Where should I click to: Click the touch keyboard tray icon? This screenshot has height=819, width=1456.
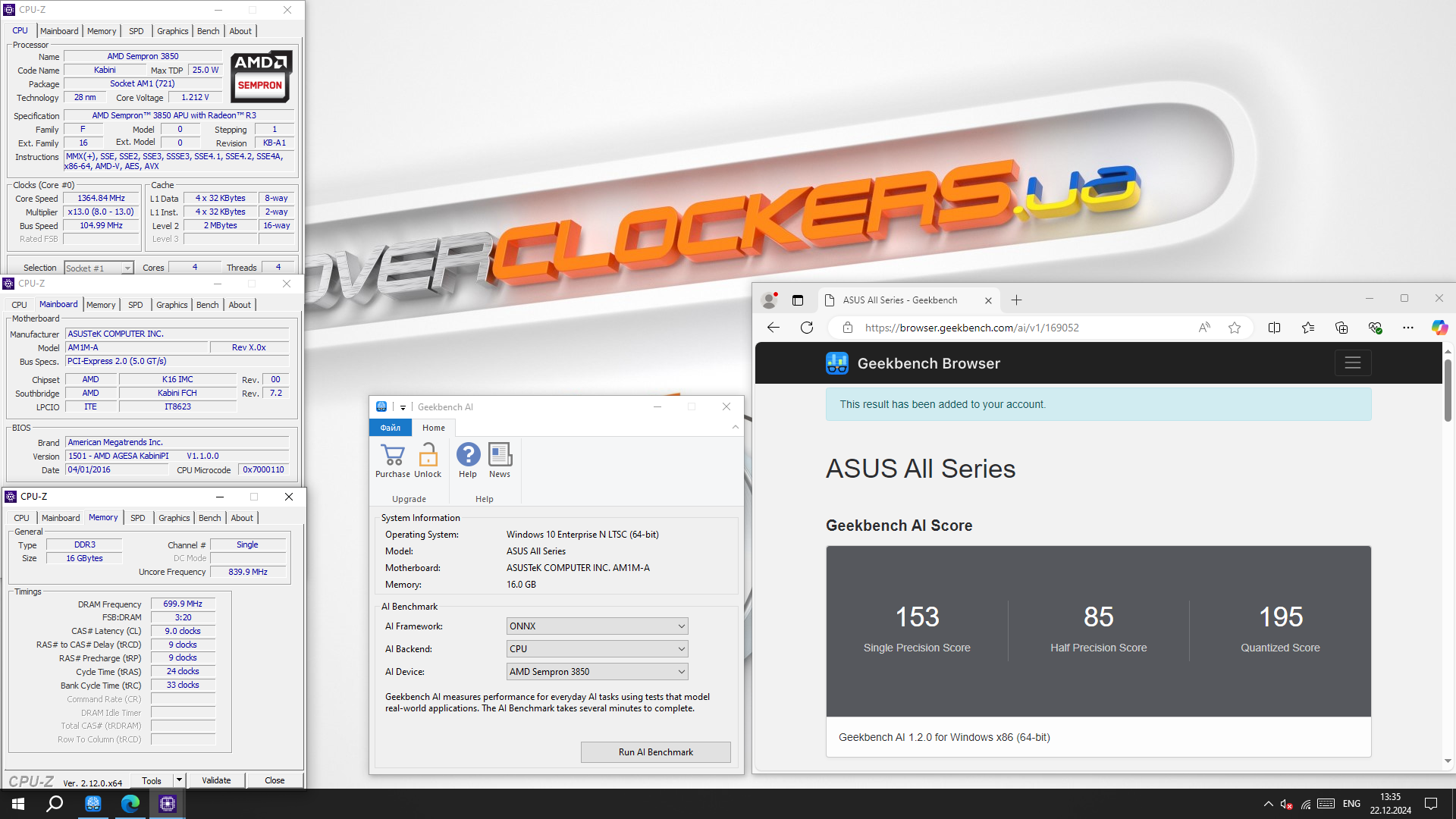click(x=1326, y=804)
